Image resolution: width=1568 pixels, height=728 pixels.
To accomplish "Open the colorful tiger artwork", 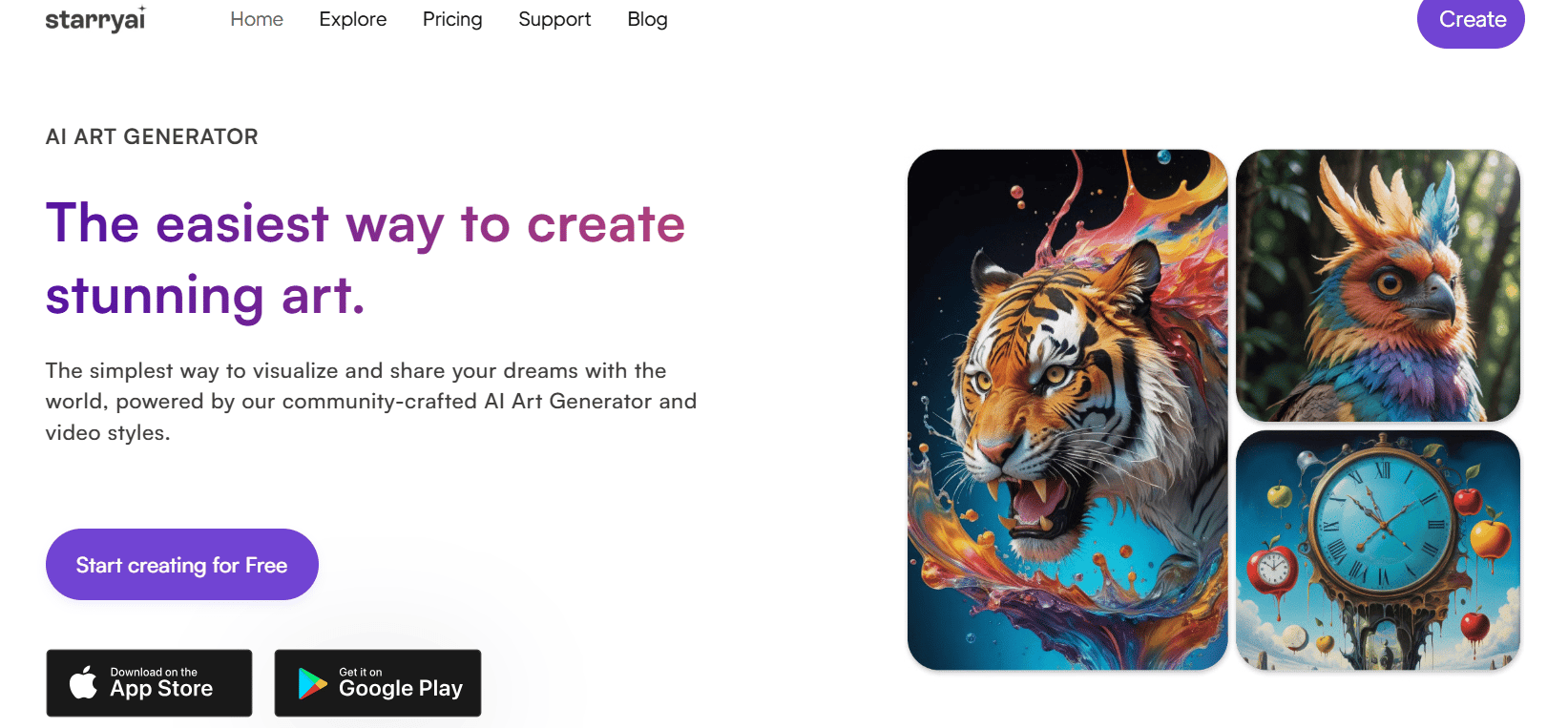I will point(1067,409).
